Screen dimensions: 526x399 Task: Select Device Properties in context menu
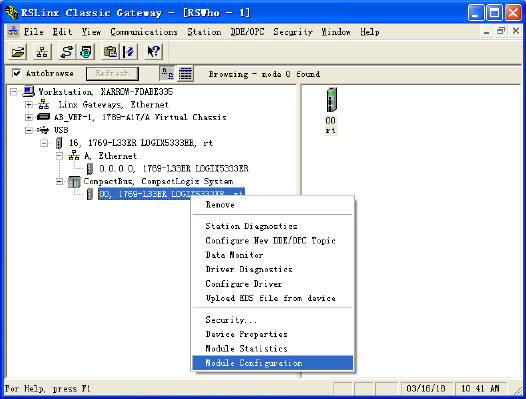(x=272, y=334)
